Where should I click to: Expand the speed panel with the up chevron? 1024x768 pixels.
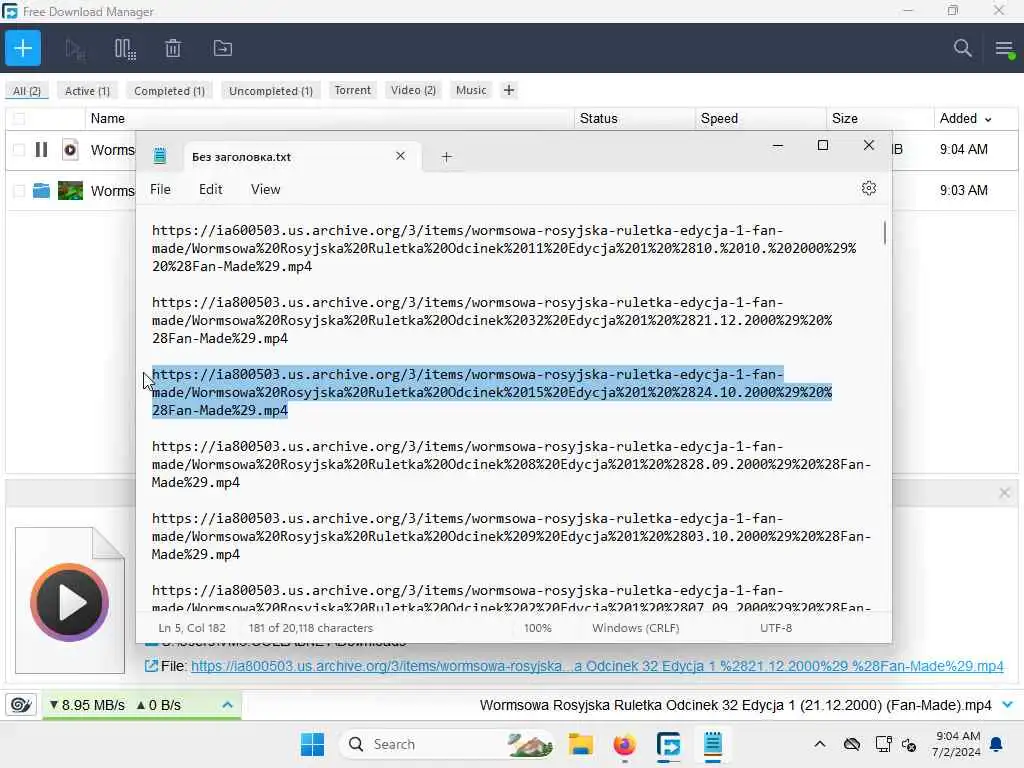[227, 705]
